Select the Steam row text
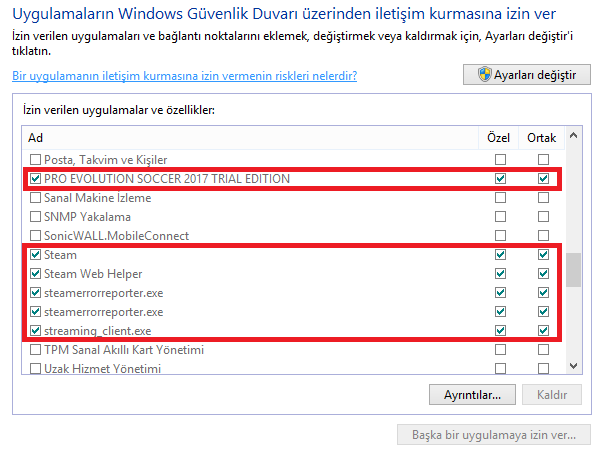Viewport: 606px width, 459px height. 60,255
